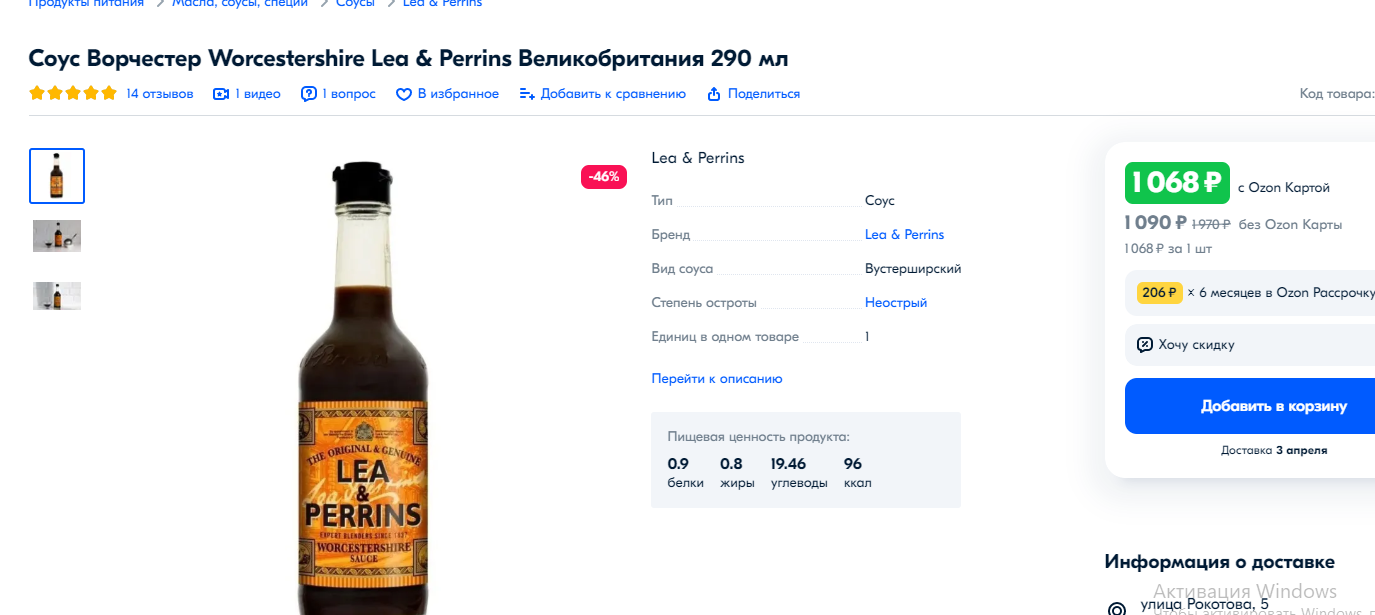The height and width of the screenshot is (615, 1375).
Task: Click the delivery location pin icon
Action: pyautogui.click(x=1117, y=609)
